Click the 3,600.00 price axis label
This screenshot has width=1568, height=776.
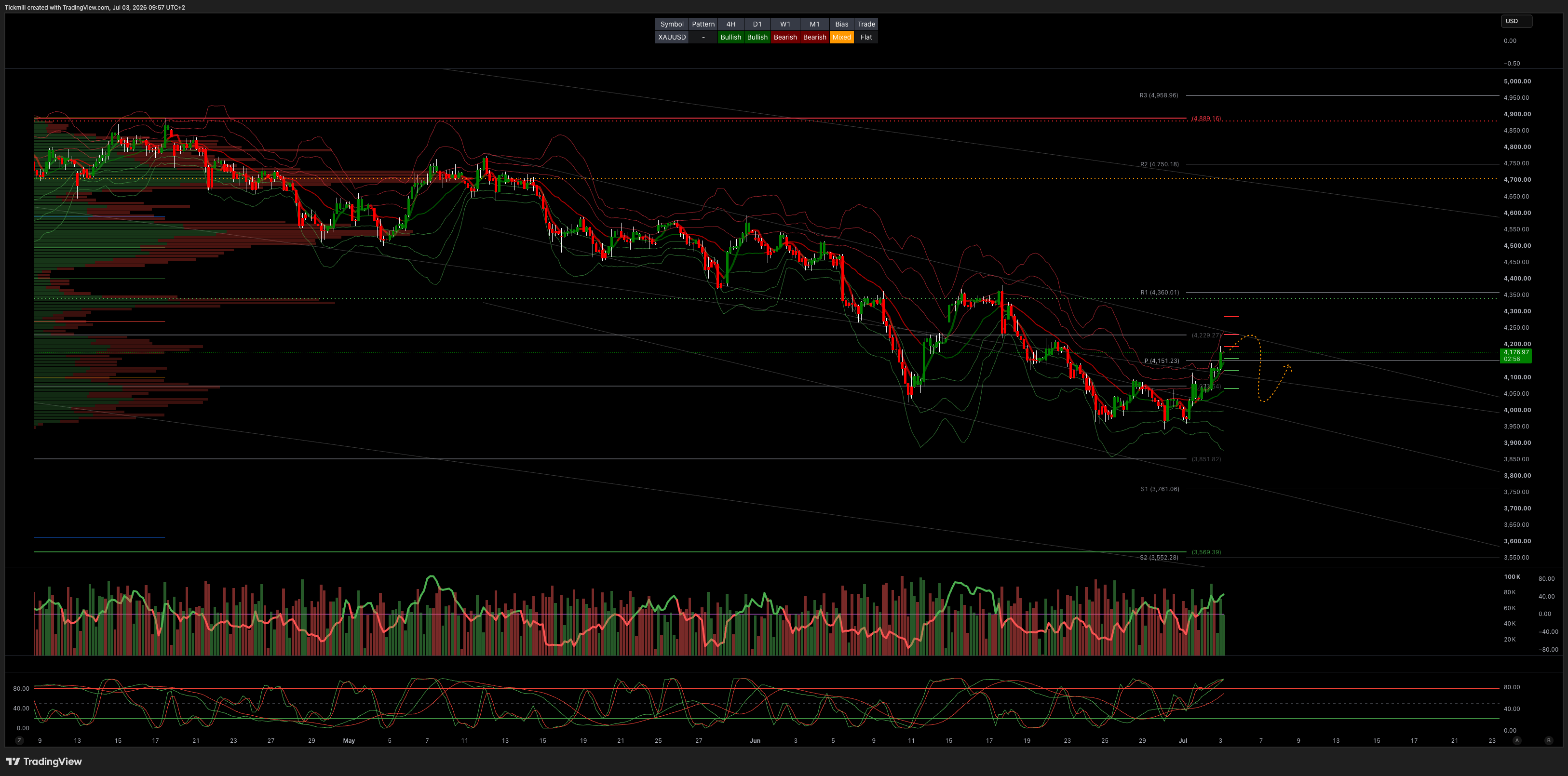click(1517, 541)
